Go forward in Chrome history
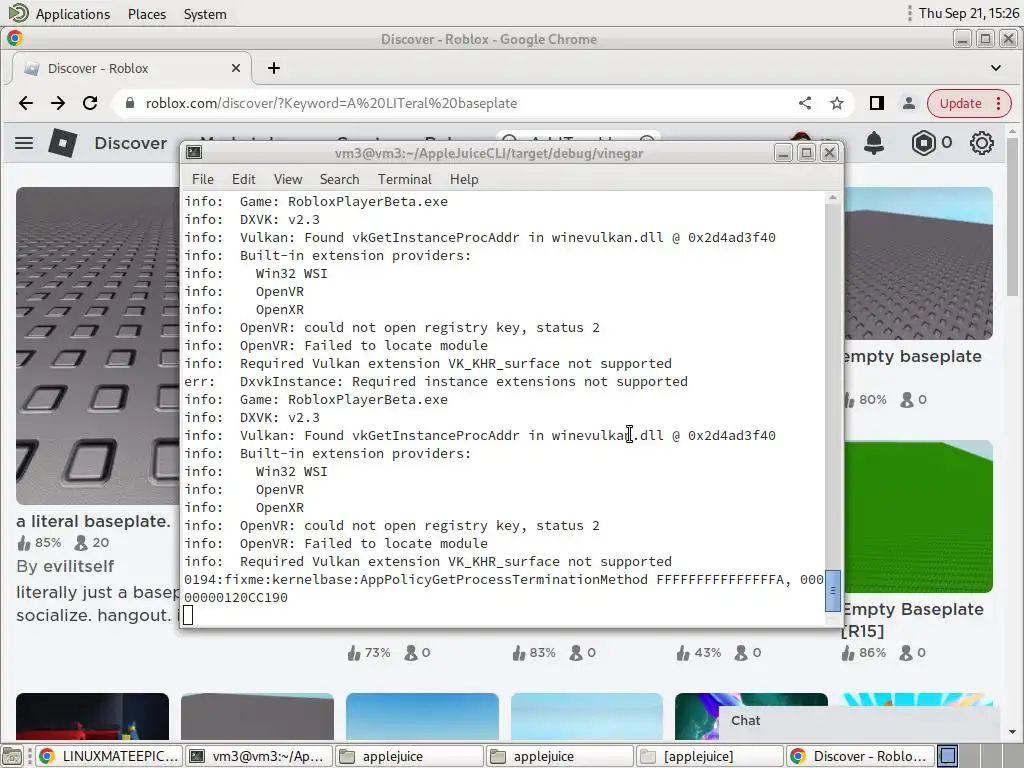 [x=58, y=103]
